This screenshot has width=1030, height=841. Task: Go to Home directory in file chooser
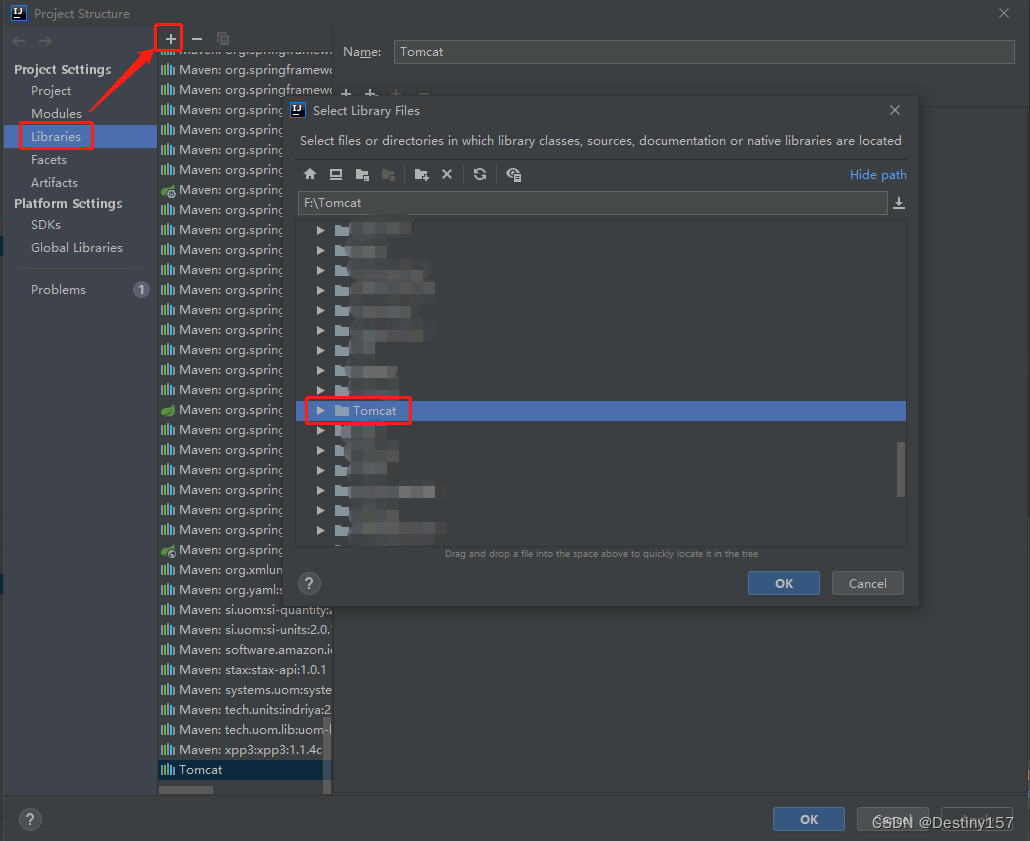tap(310, 174)
